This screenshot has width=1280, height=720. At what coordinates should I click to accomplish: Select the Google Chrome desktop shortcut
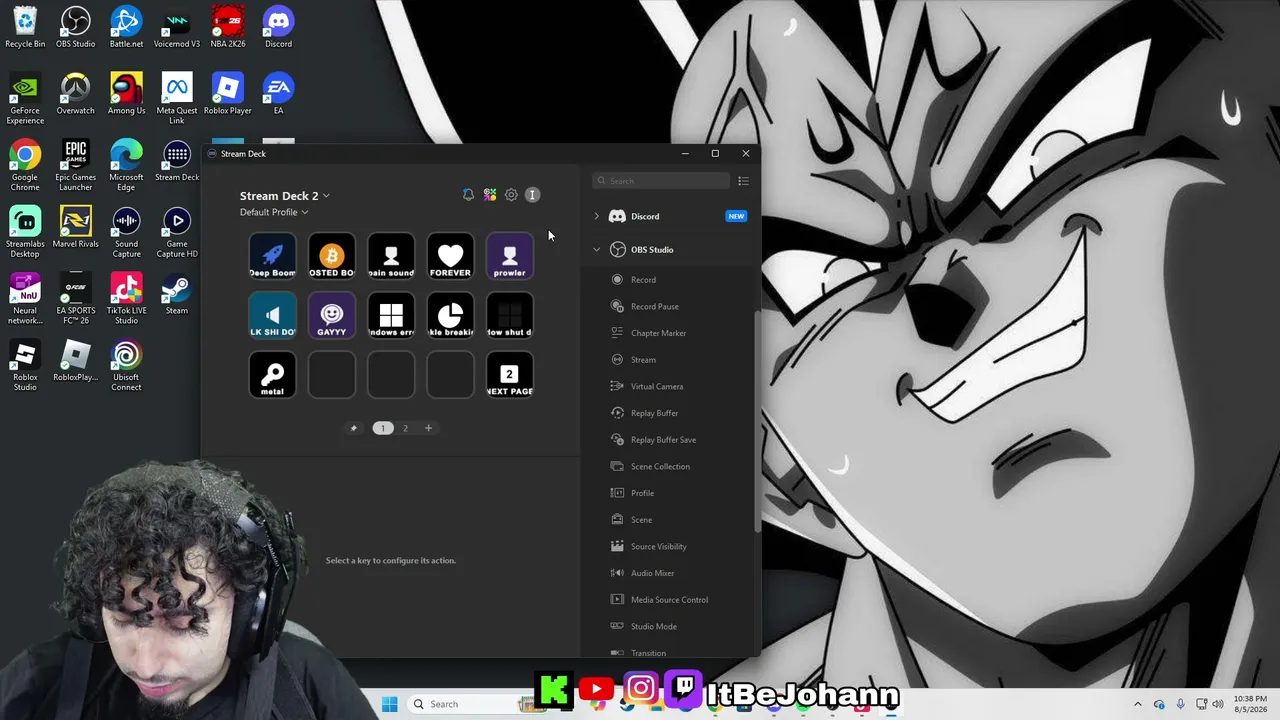25,166
